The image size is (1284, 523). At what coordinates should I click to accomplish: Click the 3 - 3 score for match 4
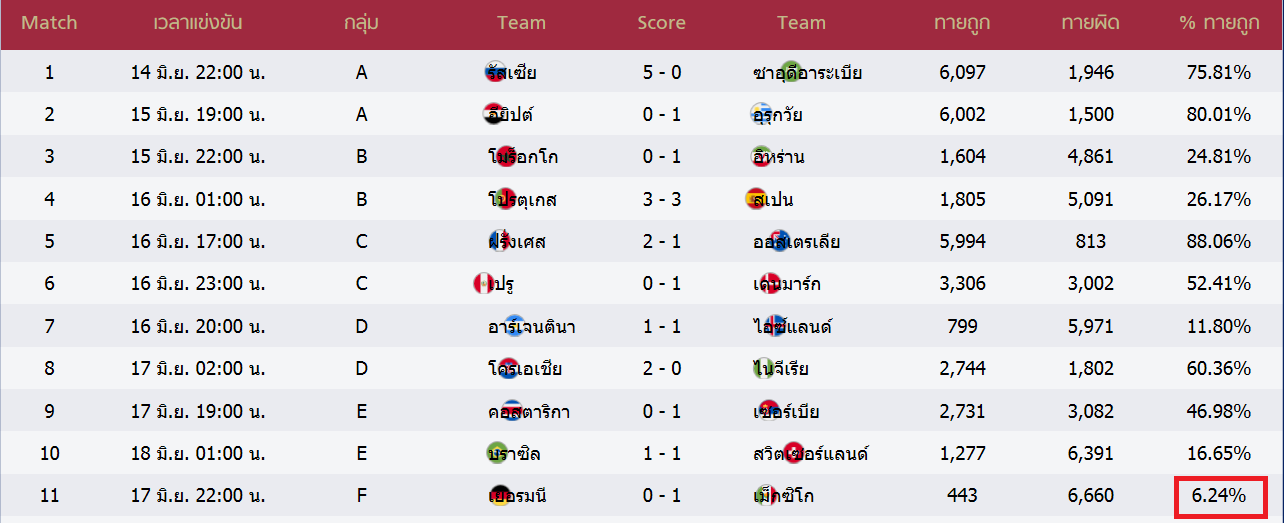click(662, 199)
